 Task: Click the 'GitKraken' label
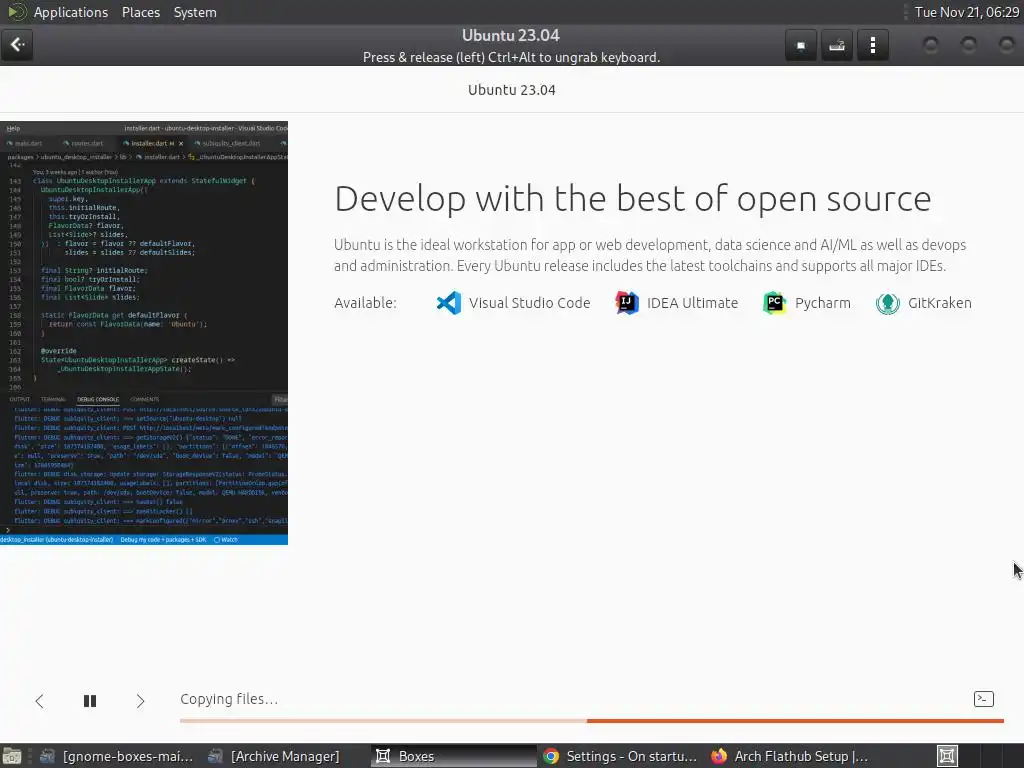[x=940, y=303]
